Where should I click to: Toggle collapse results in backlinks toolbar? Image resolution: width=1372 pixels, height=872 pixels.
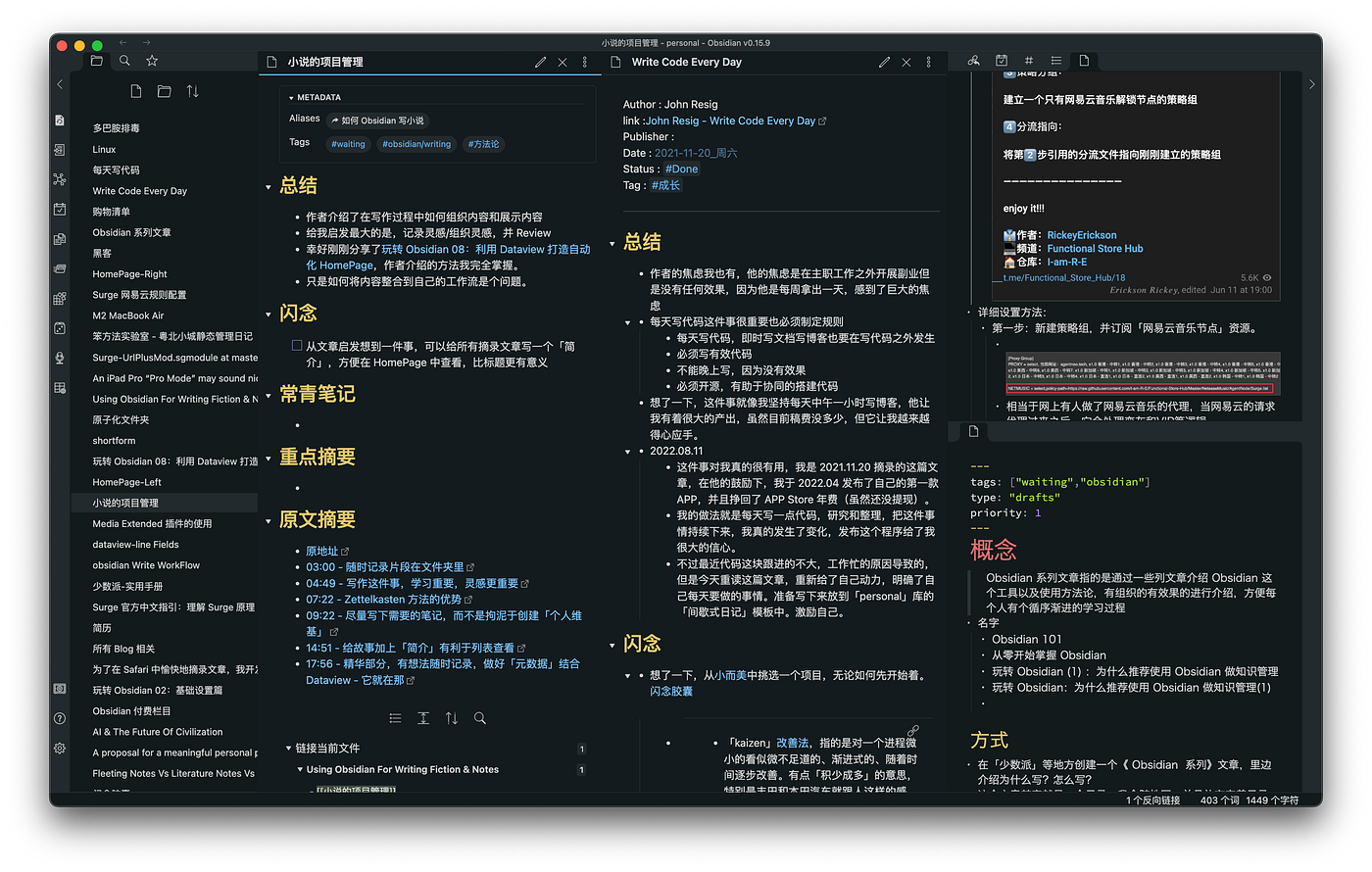pos(395,718)
